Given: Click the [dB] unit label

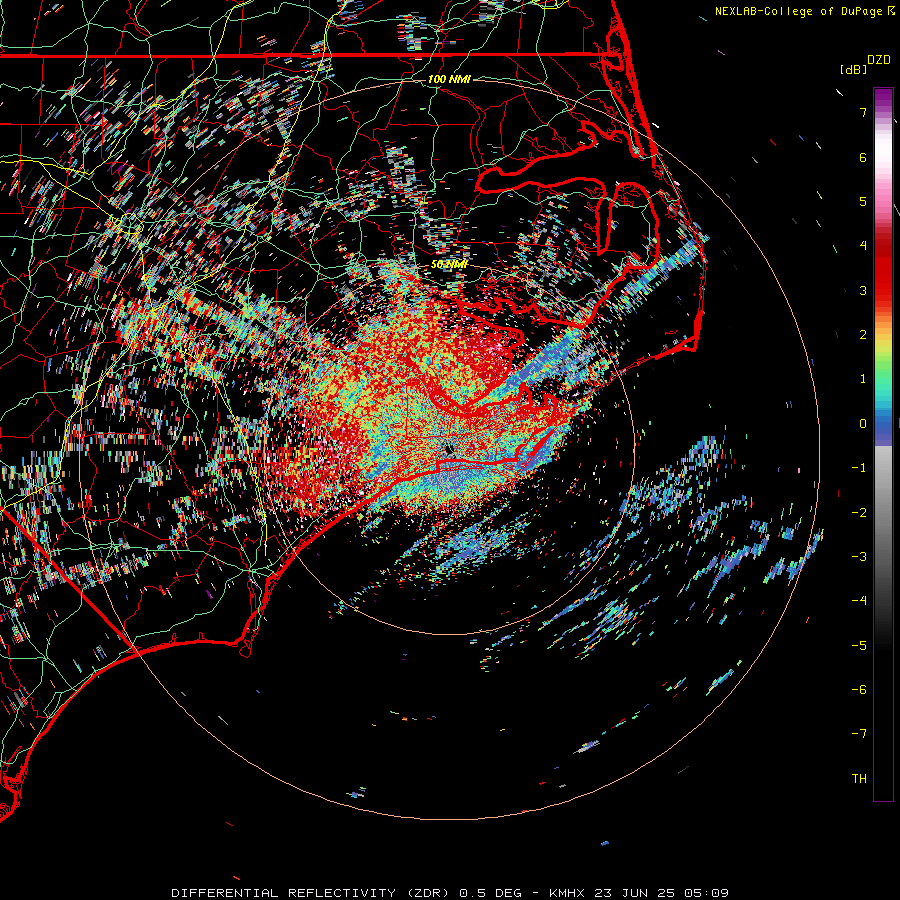Looking at the screenshot, I should (x=854, y=69).
